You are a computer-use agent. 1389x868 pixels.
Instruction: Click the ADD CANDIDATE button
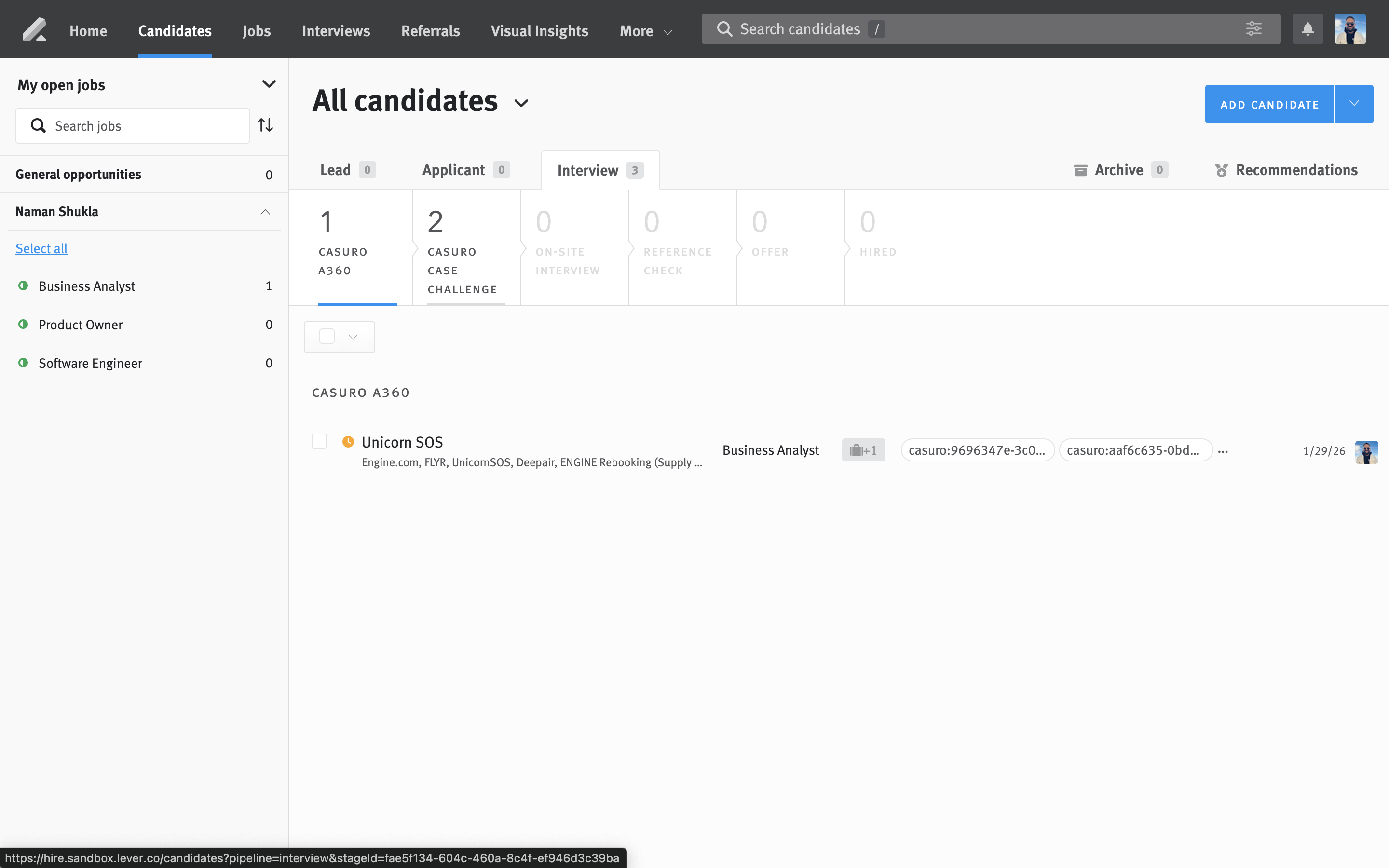tap(1269, 104)
